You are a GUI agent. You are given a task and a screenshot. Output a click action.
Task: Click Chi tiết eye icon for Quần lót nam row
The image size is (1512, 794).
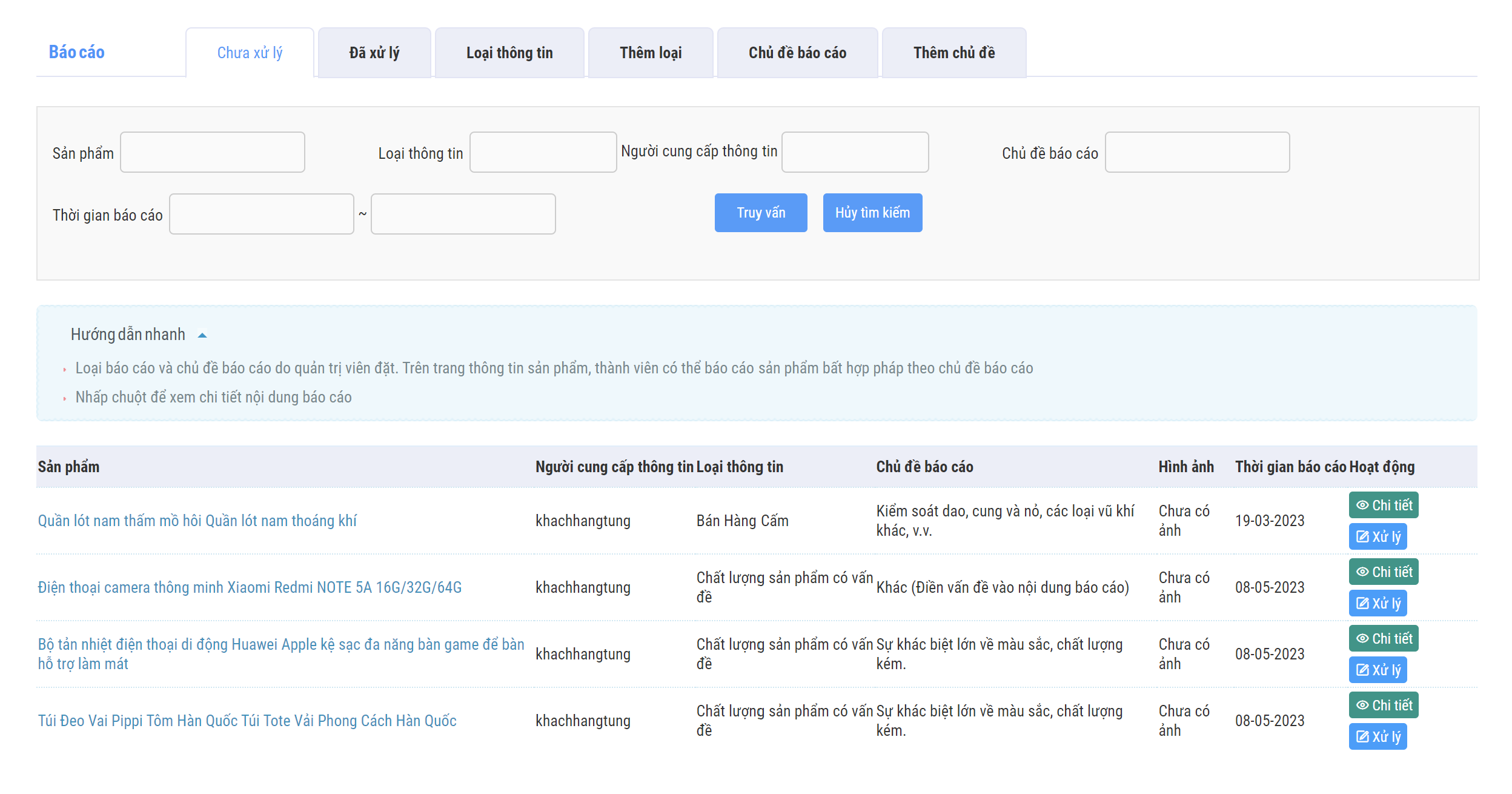[x=1362, y=505]
